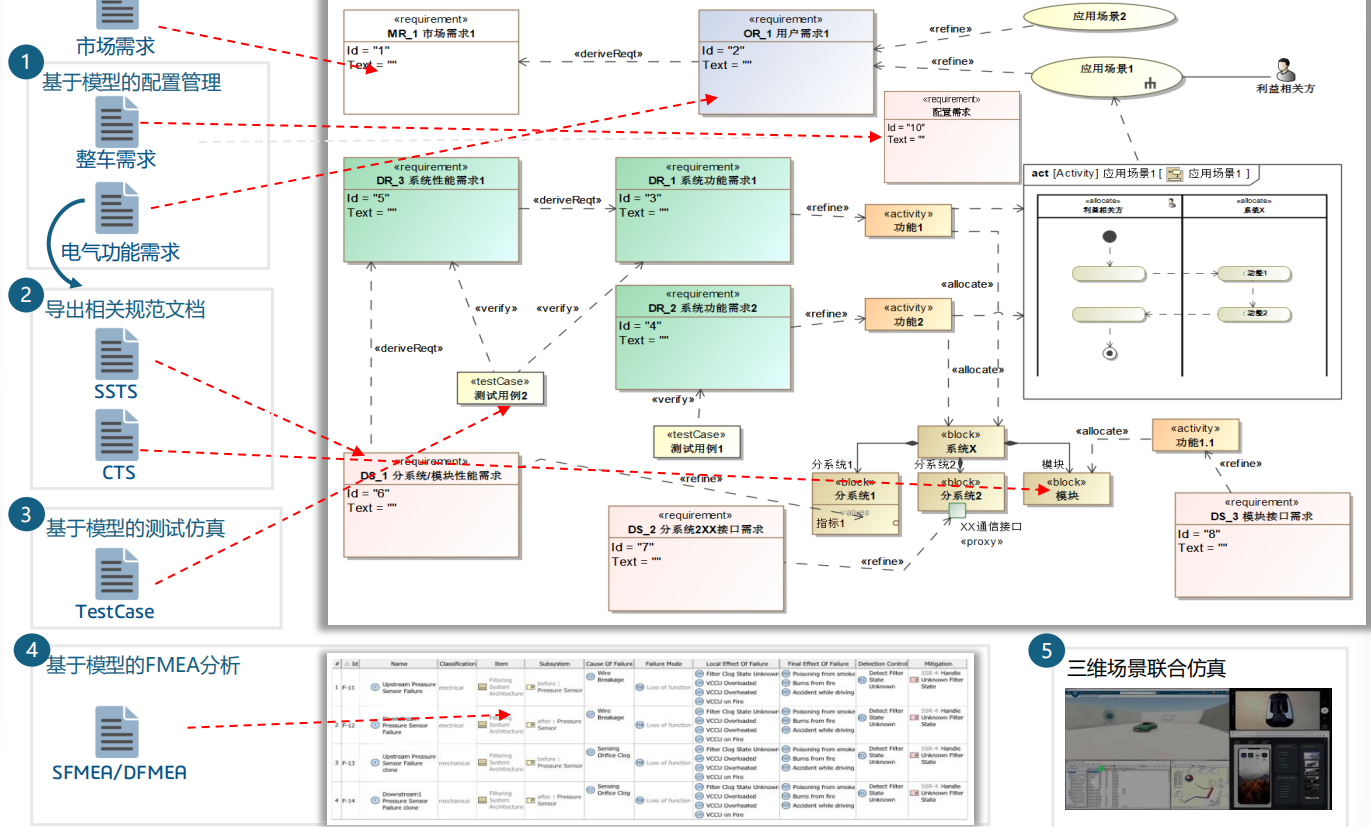Viewport: 1371px width, 827px height.
Task: Click the numbered circle 5 badge
Action: 1046,651
